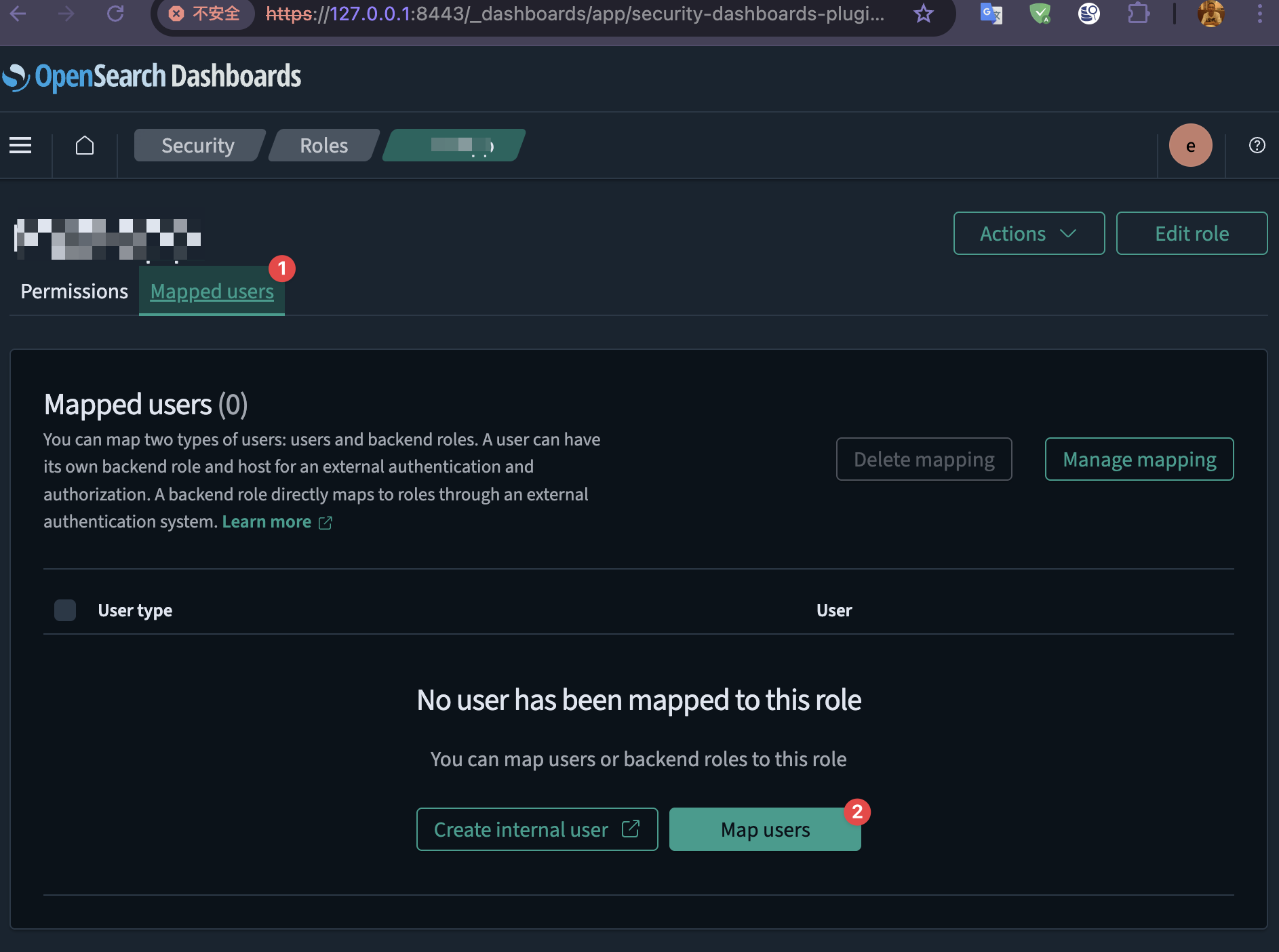Click the User column header
Image resolution: width=1279 pixels, height=952 pixels.
pyautogui.click(x=834, y=610)
